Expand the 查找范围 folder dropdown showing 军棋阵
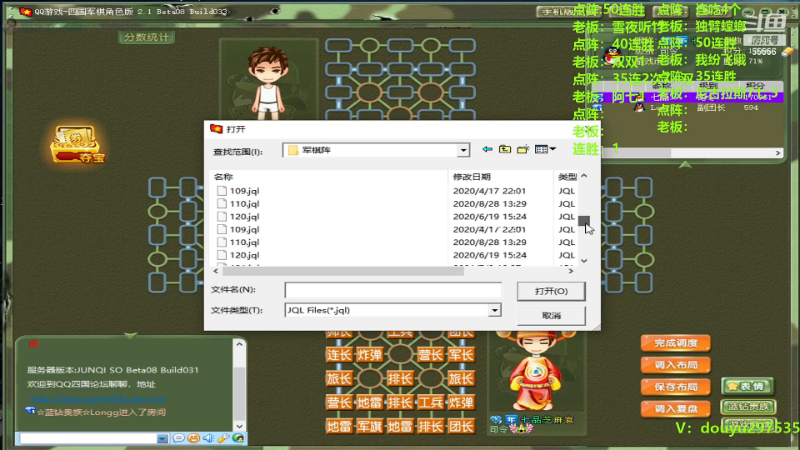This screenshot has width=800, height=450. click(x=463, y=150)
